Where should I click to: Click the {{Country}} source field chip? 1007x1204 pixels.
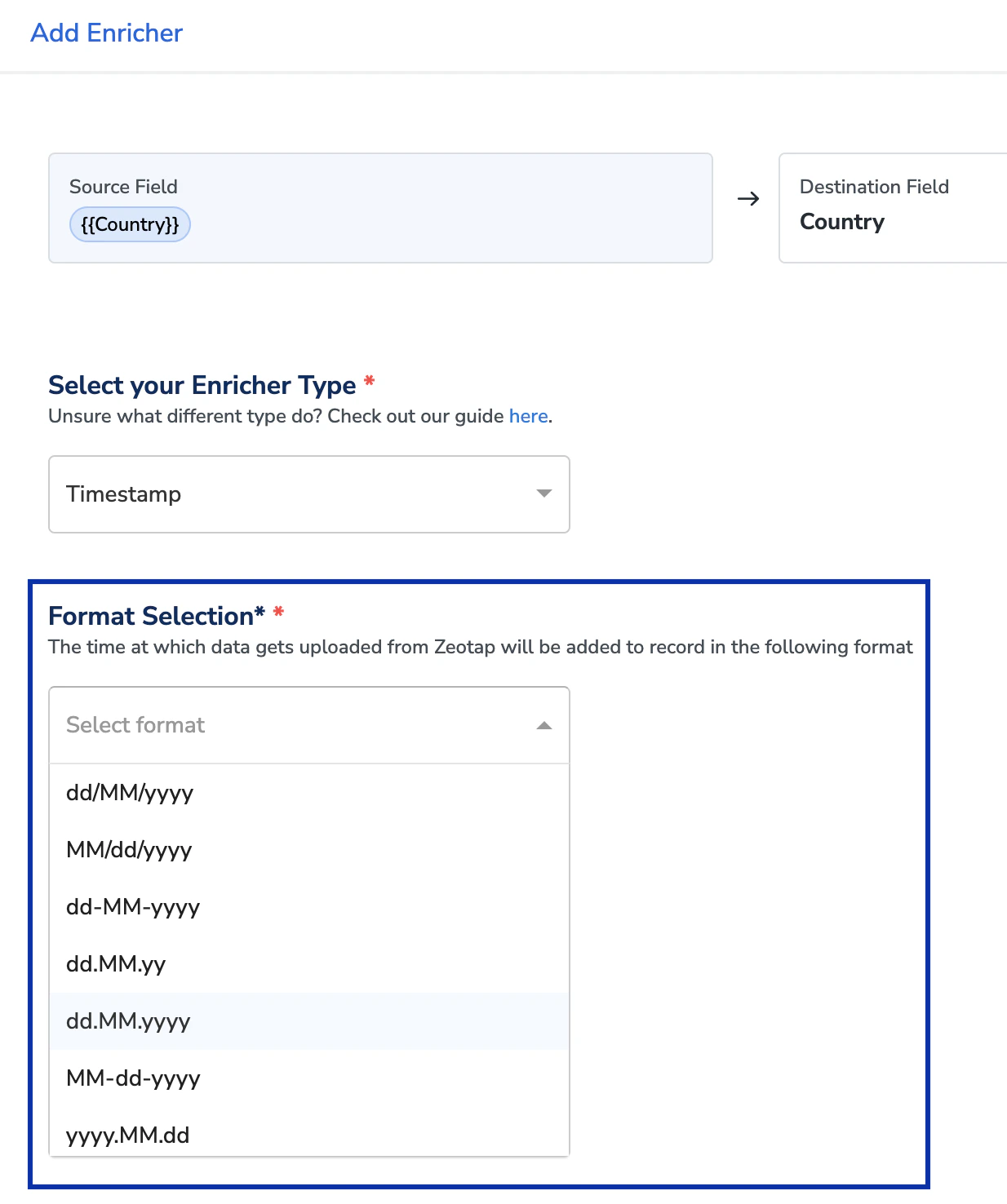pyautogui.click(x=130, y=224)
